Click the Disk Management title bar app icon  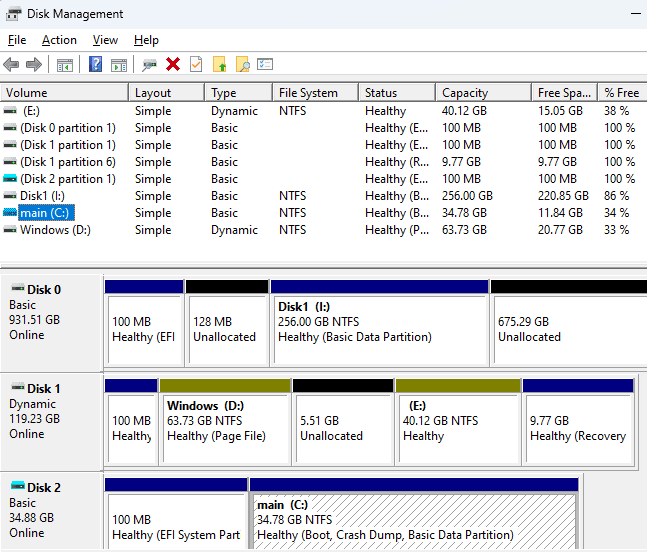point(13,14)
